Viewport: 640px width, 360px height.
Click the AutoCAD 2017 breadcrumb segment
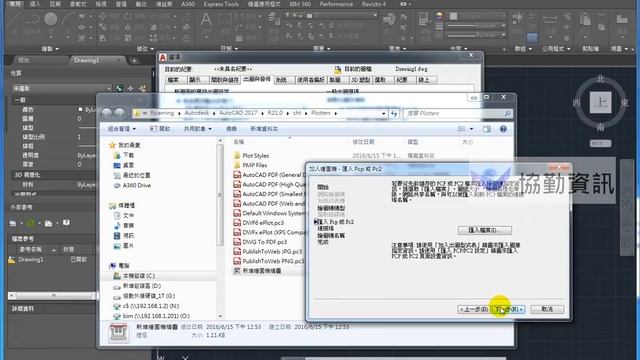tap(238, 113)
